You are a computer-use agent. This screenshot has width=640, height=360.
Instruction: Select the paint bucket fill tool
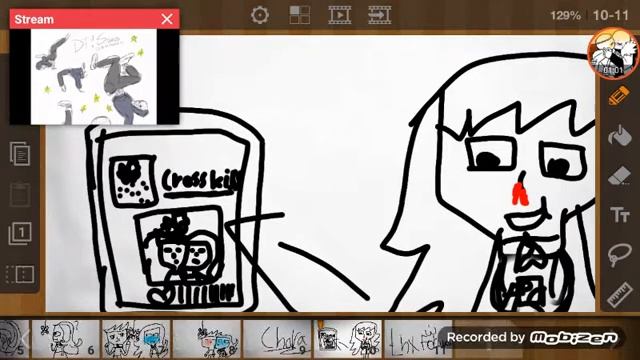pos(620,135)
